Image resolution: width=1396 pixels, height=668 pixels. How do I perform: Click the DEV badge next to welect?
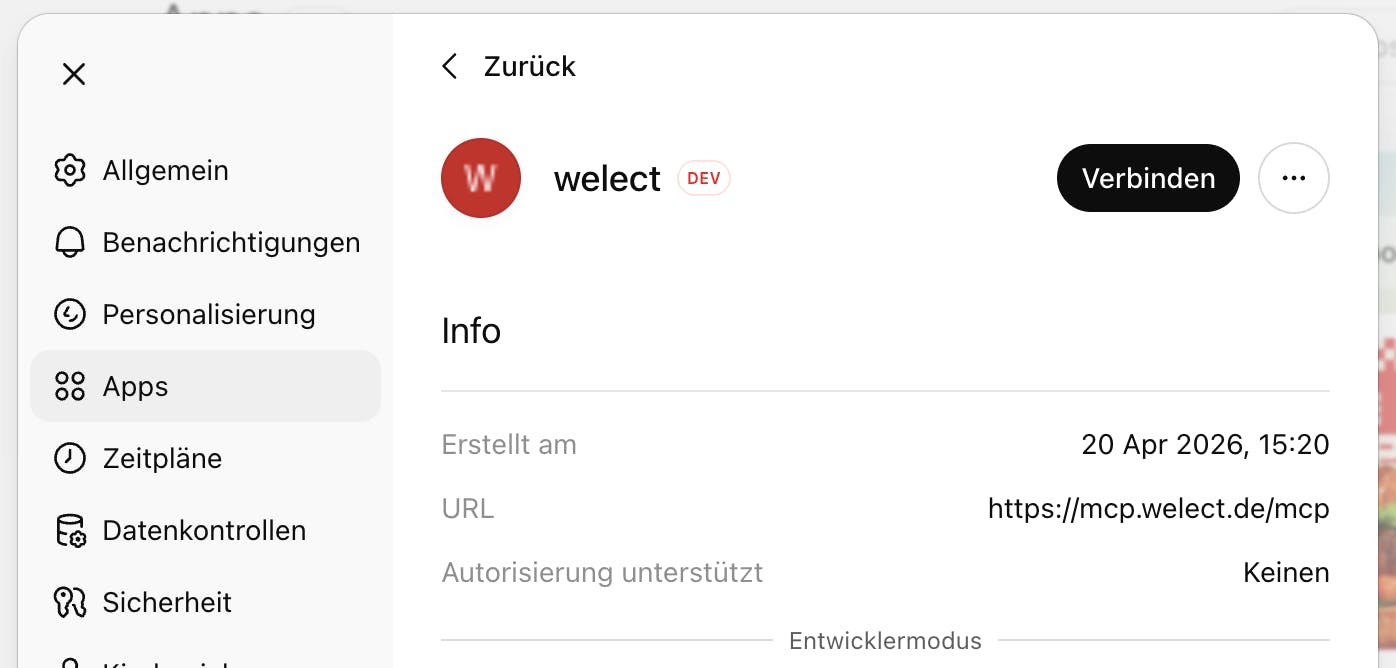[x=704, y=178]
